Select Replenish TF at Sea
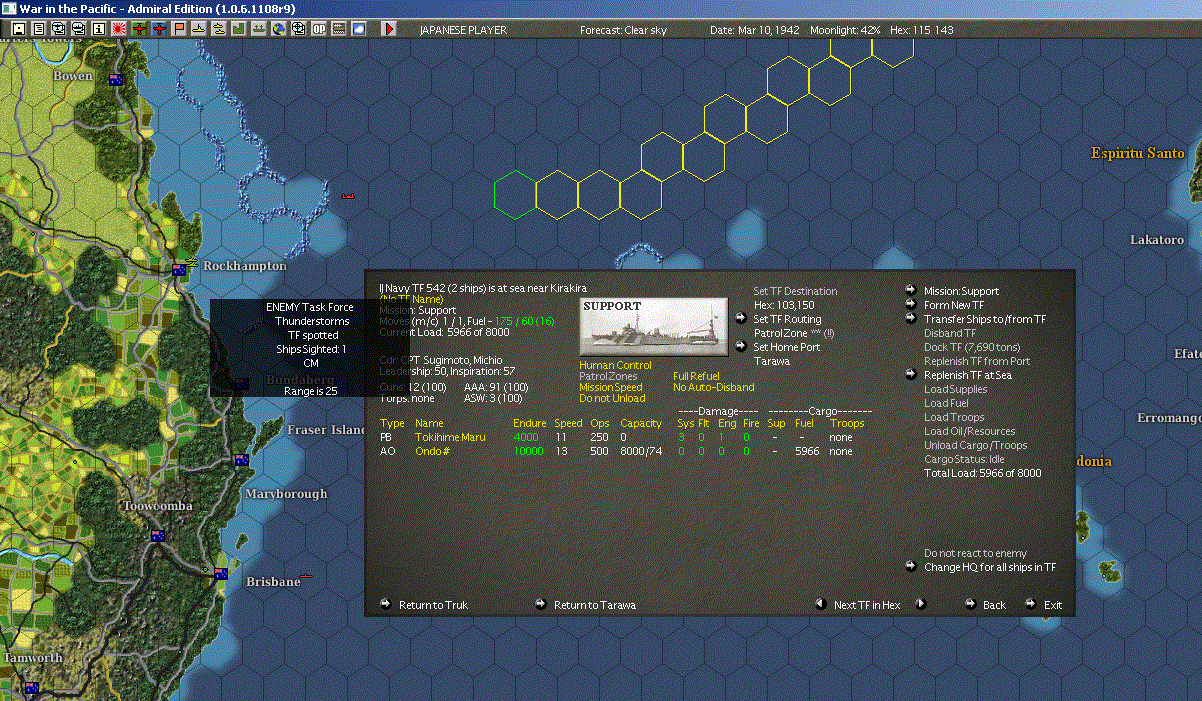This screenshot has width=1202, height=701. pyautogui.click(x=968, y=375)
